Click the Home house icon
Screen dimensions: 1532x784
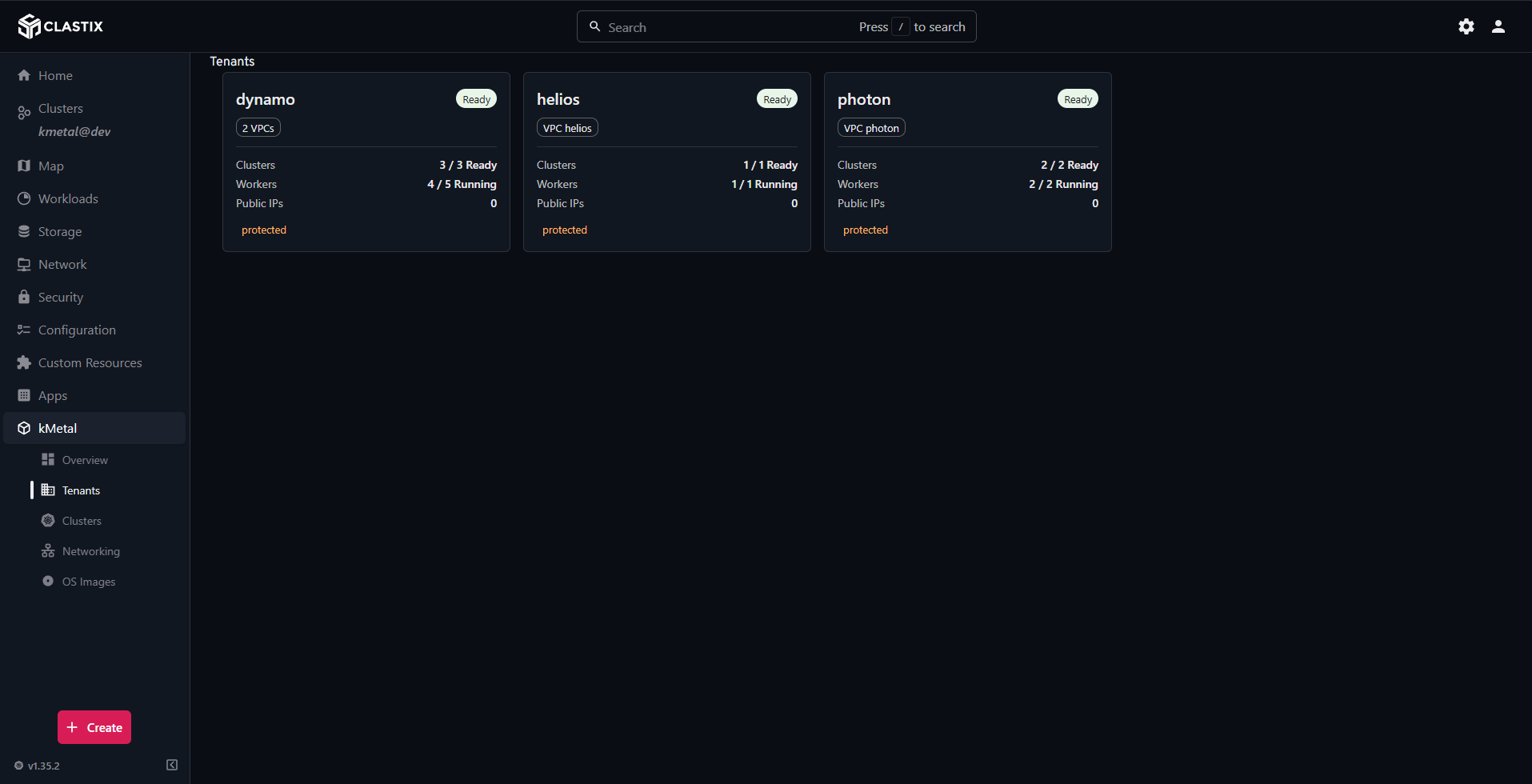pyautogui.click(x=24, y=75)
